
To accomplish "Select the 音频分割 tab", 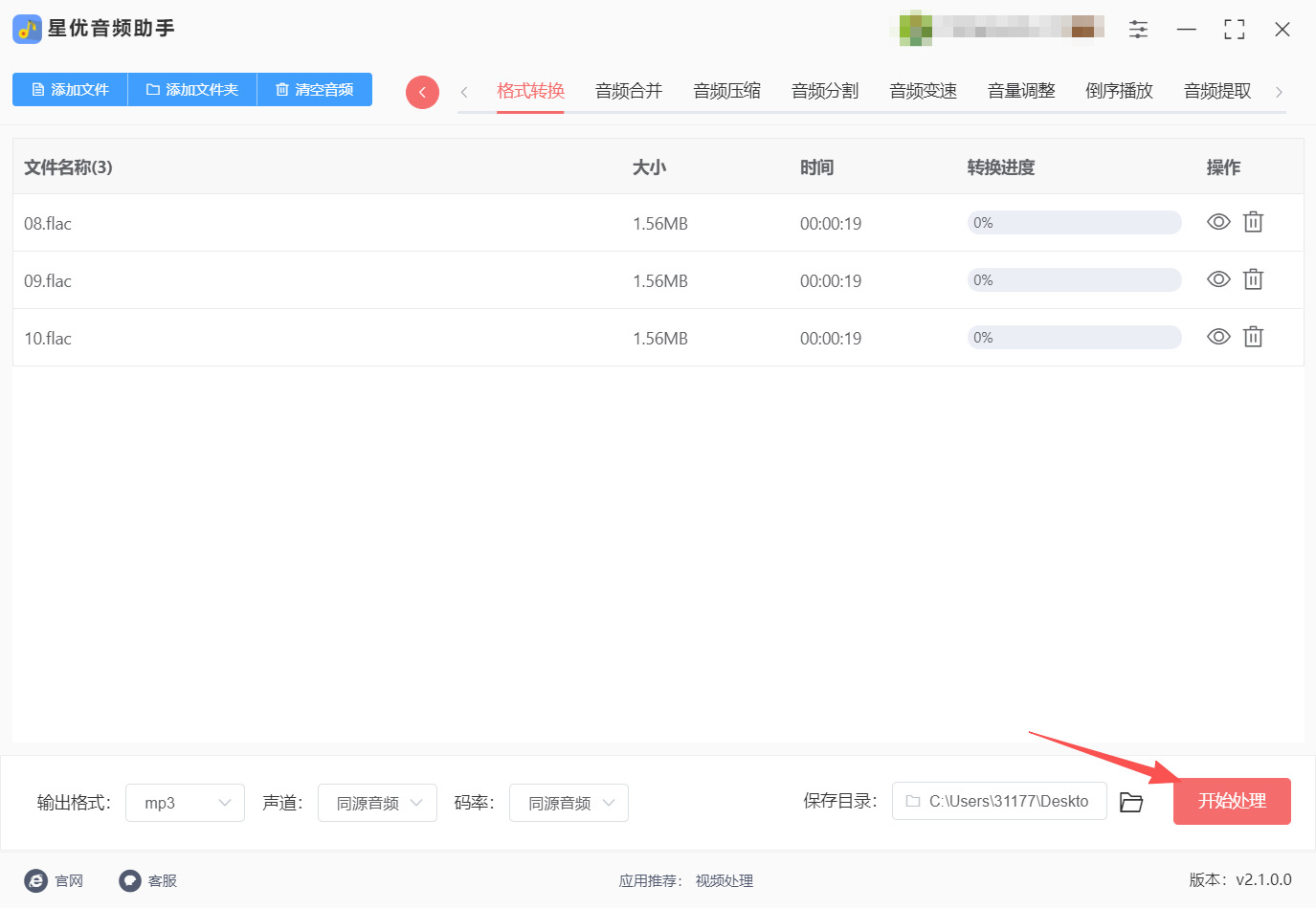I will 825,91.
